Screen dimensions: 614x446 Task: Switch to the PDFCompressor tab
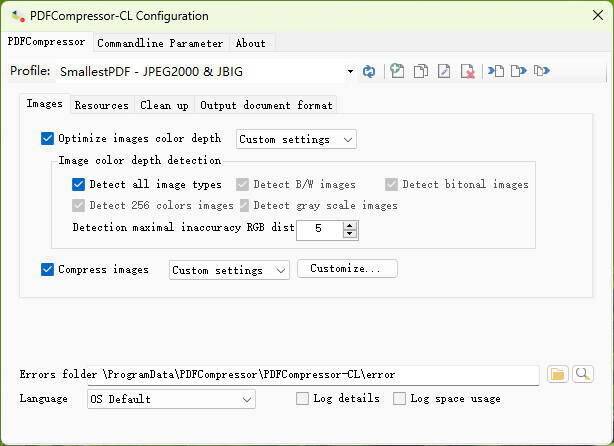[x=47, y=42]
